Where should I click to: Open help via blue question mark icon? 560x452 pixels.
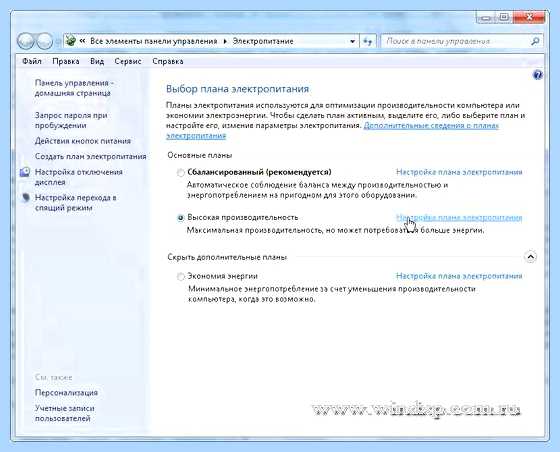(537, 75)
